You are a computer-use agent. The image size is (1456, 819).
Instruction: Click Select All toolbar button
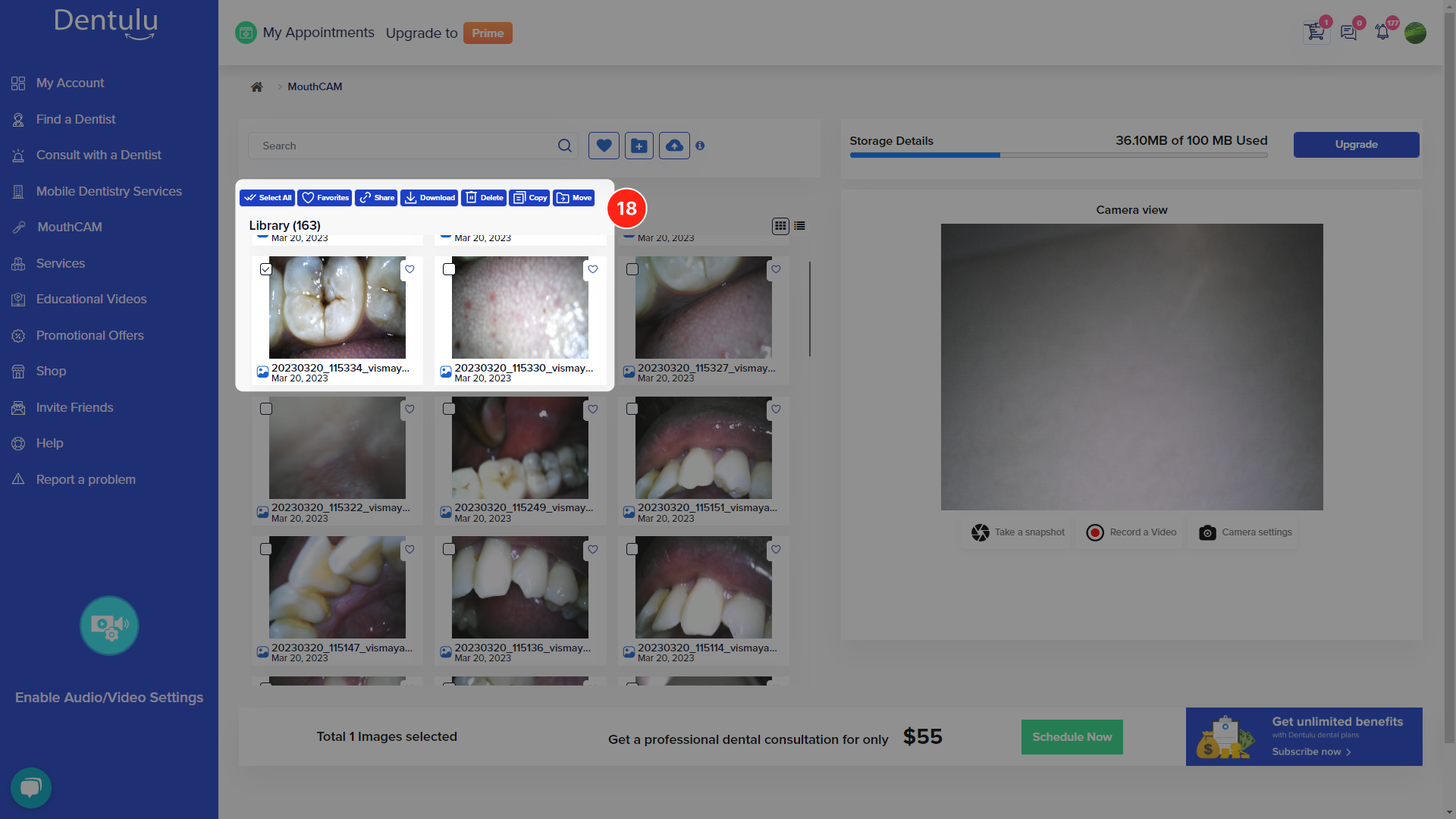267,198
